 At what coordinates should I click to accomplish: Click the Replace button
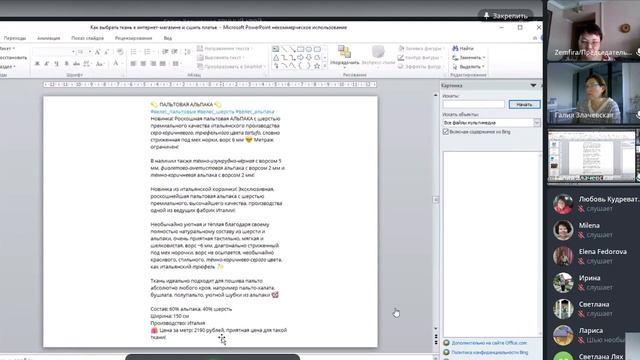[x=469, y=58]
